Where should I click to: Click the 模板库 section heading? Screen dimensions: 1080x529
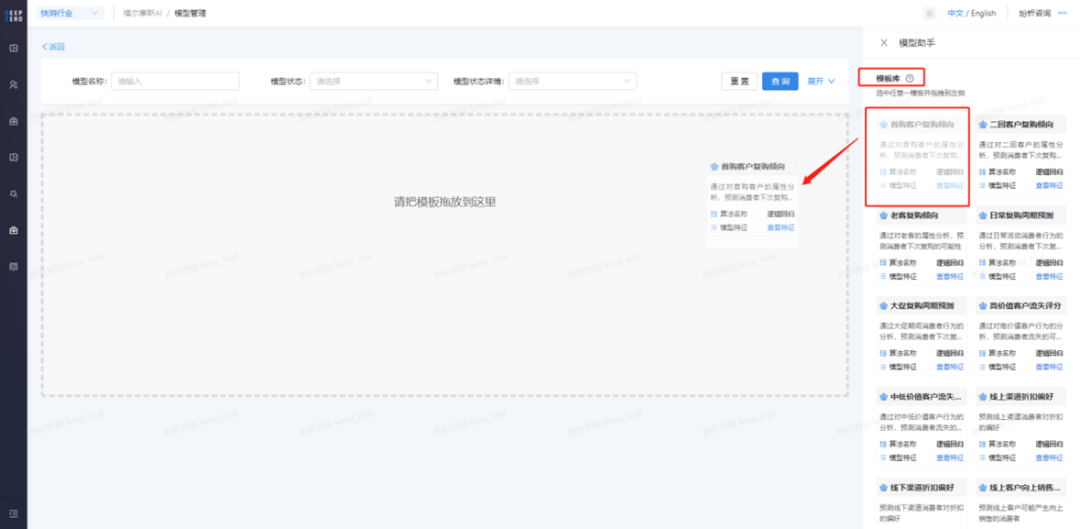click(888, 78)
